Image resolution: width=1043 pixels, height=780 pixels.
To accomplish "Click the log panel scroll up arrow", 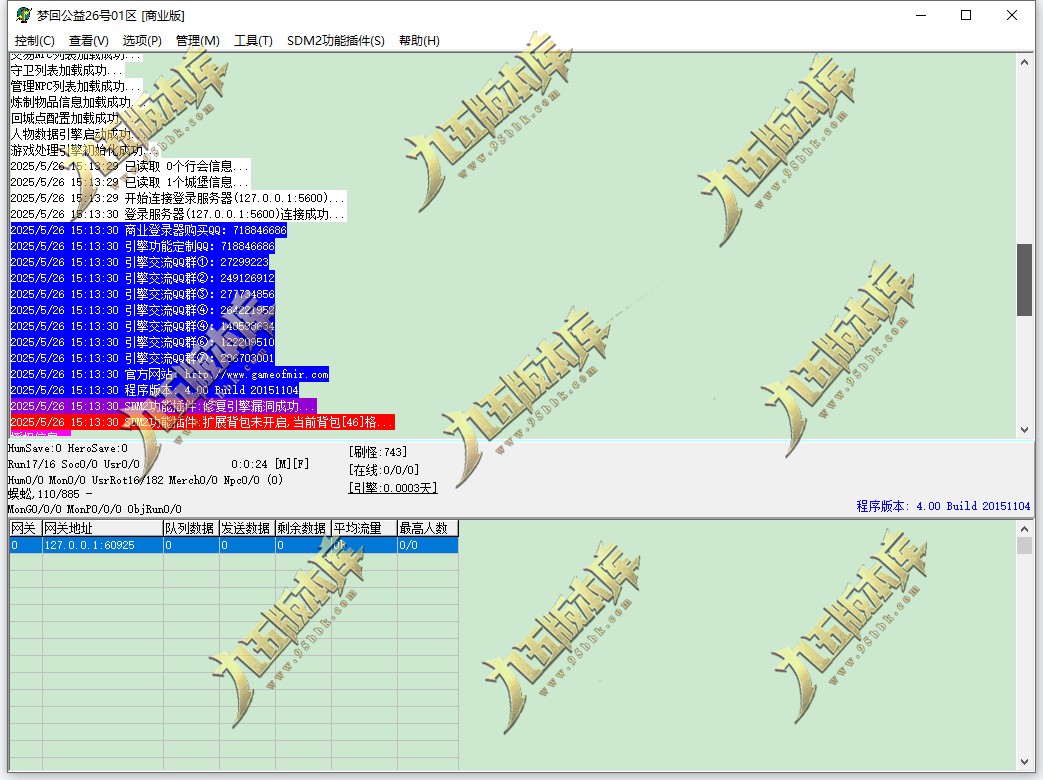I will 1024,62.
